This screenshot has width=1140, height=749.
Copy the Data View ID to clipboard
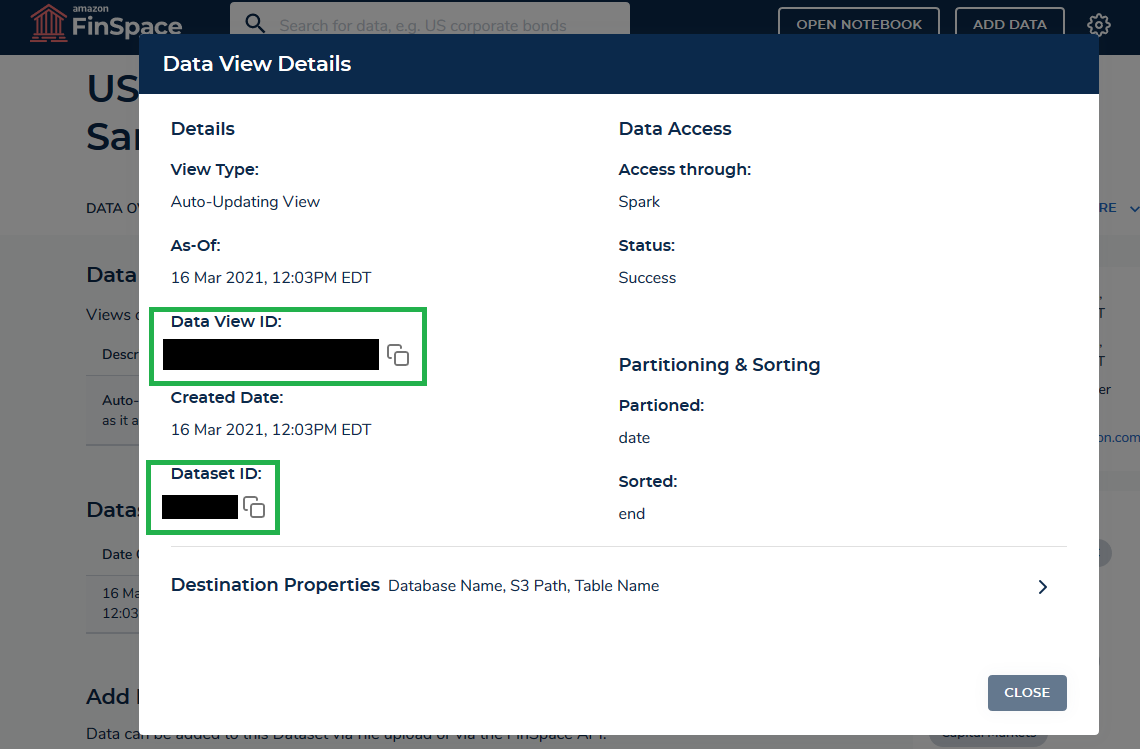tap(398, 354)
